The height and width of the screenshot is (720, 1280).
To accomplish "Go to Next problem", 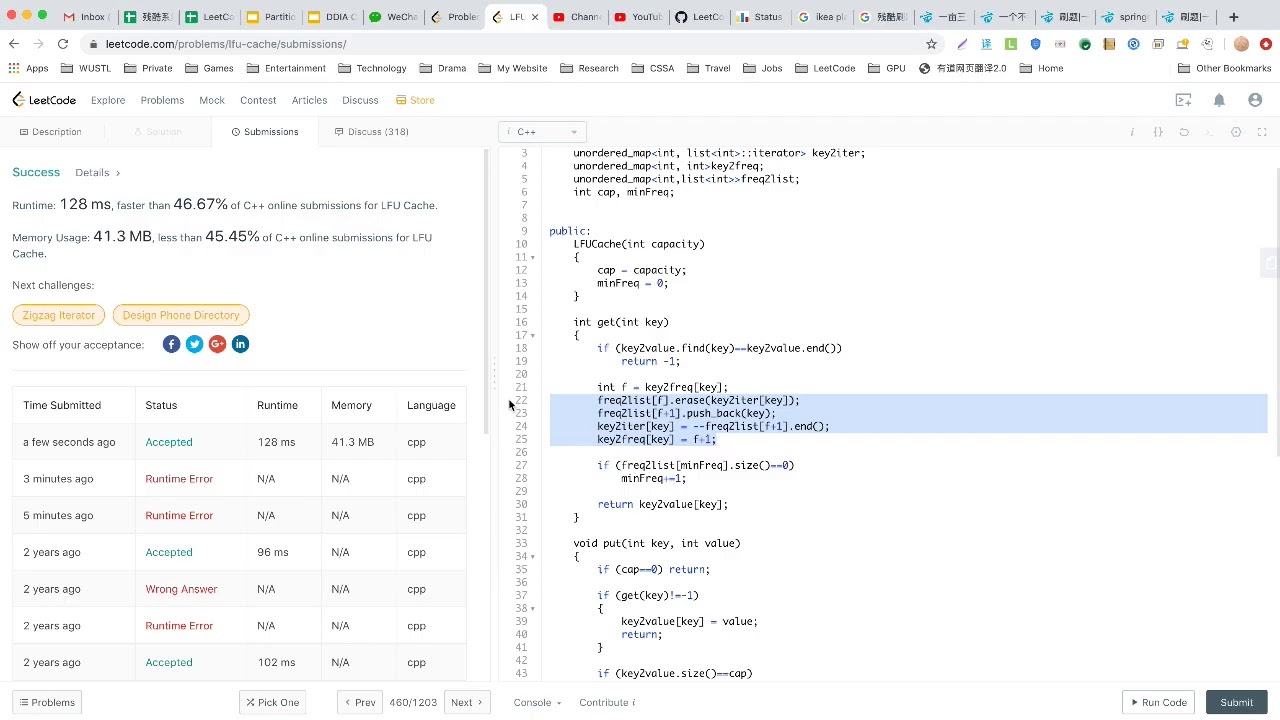I will click(467, 702).
